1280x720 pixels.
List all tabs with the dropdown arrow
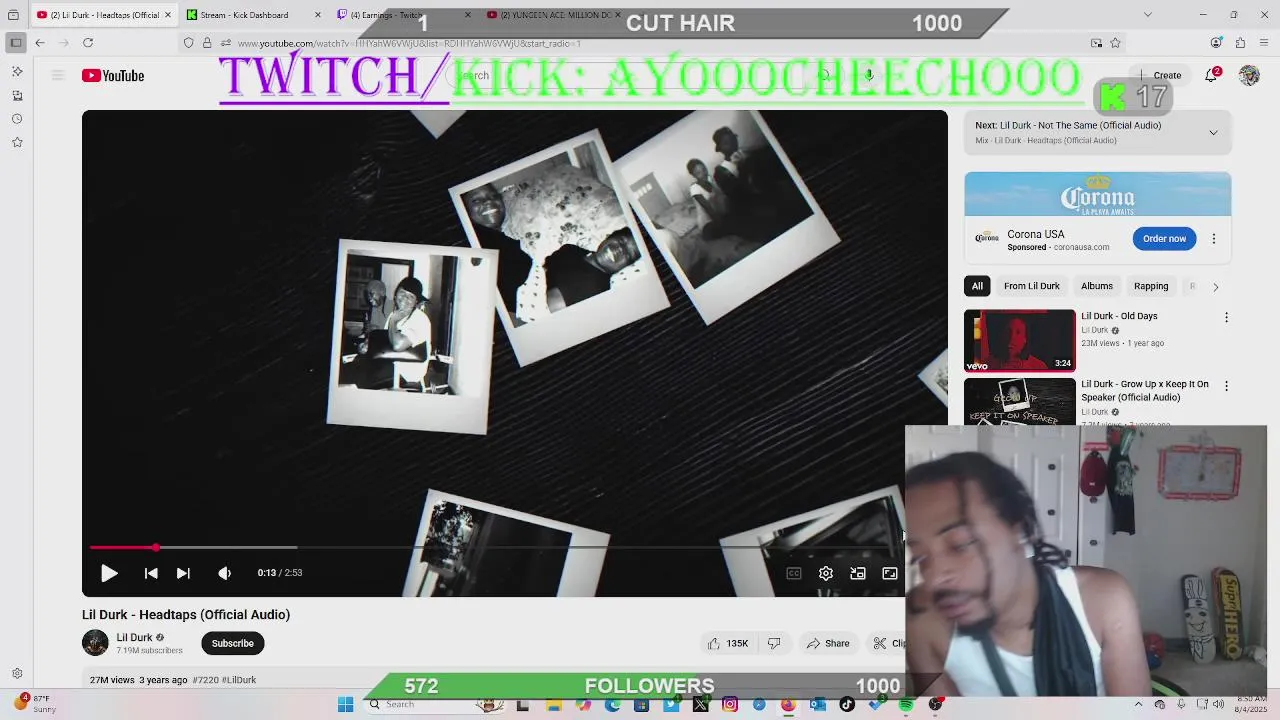pos(1147,14)
